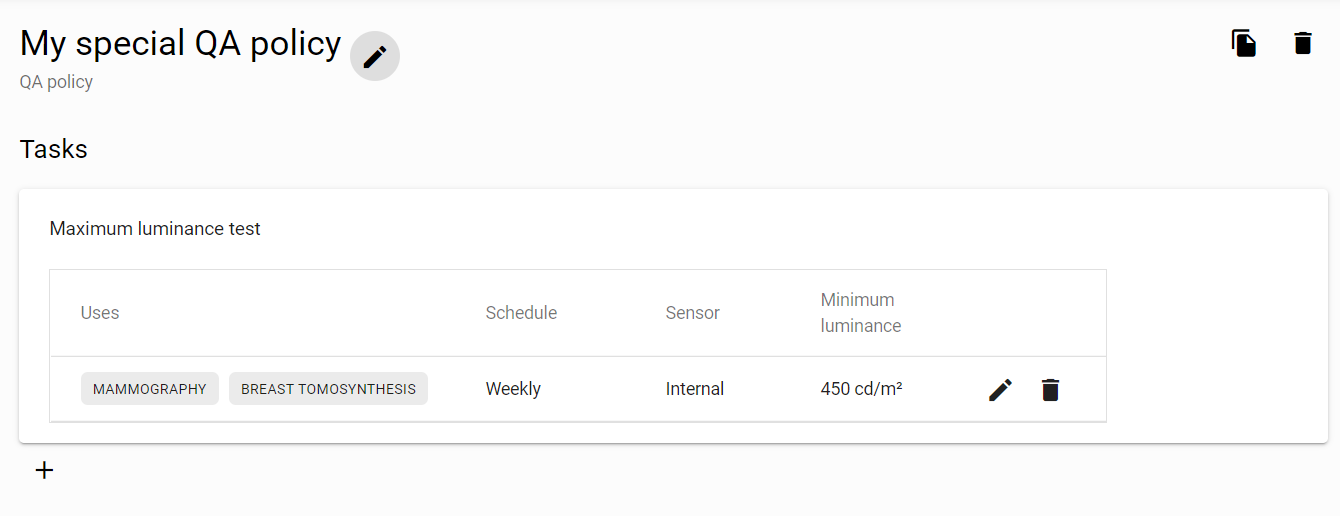The height and width of the screenshot is (516, 1340).
Task: Add a new task with the plus icon
Action: coord(44,470)
